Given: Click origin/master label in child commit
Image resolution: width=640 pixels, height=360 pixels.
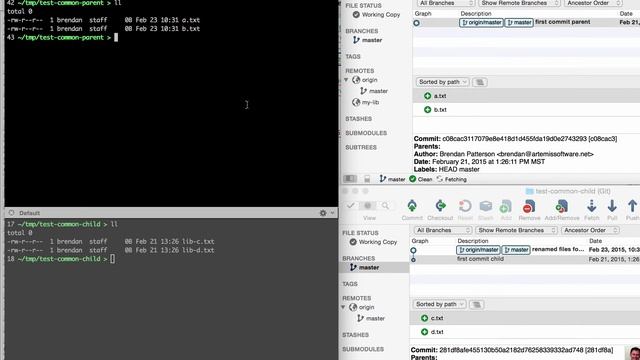Looking at the screenshot, I should click(478, 249).
